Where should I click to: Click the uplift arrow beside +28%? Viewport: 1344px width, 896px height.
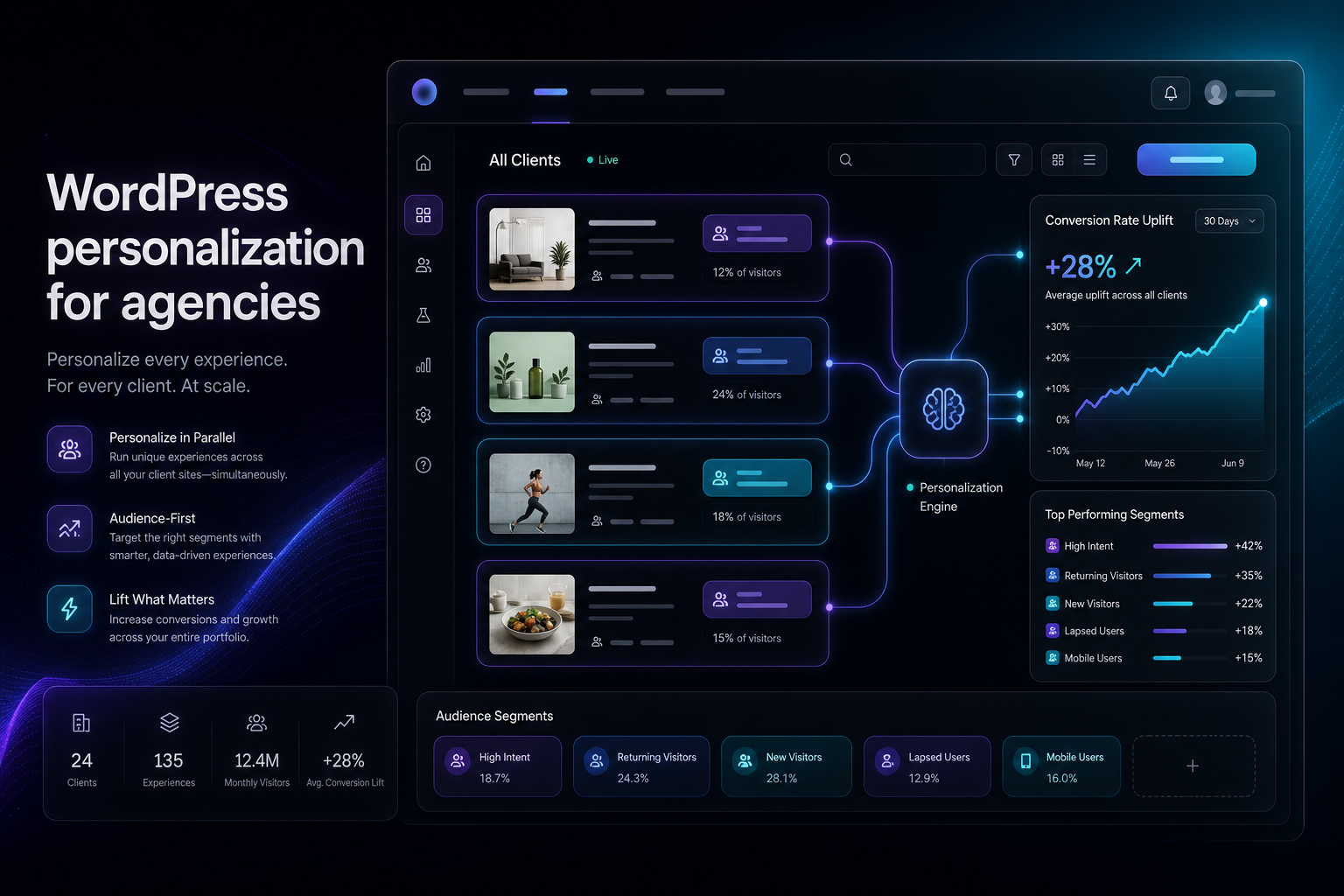1133,265
